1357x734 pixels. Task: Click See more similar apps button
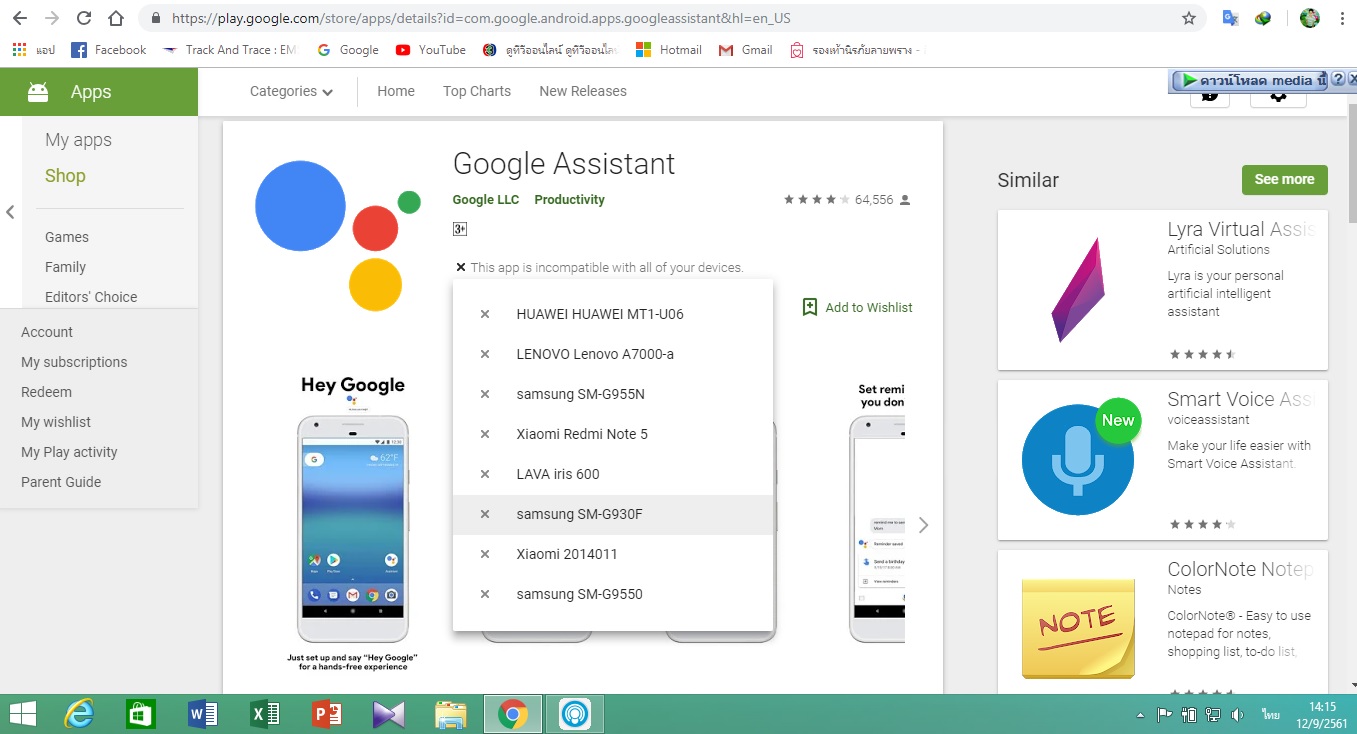point(1284,180)
